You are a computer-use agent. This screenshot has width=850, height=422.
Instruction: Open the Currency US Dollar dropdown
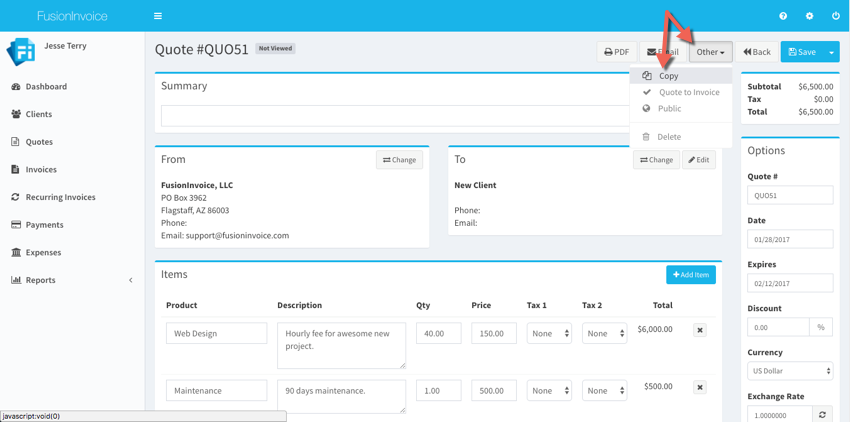tap(789, 371)
